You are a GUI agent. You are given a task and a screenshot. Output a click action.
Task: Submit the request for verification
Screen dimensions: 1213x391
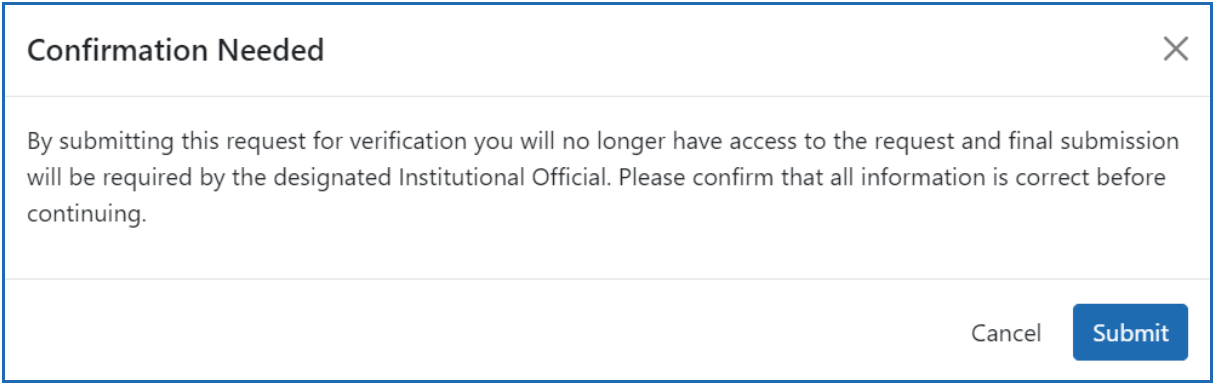pyautogui.click(x=1130, y=332)
